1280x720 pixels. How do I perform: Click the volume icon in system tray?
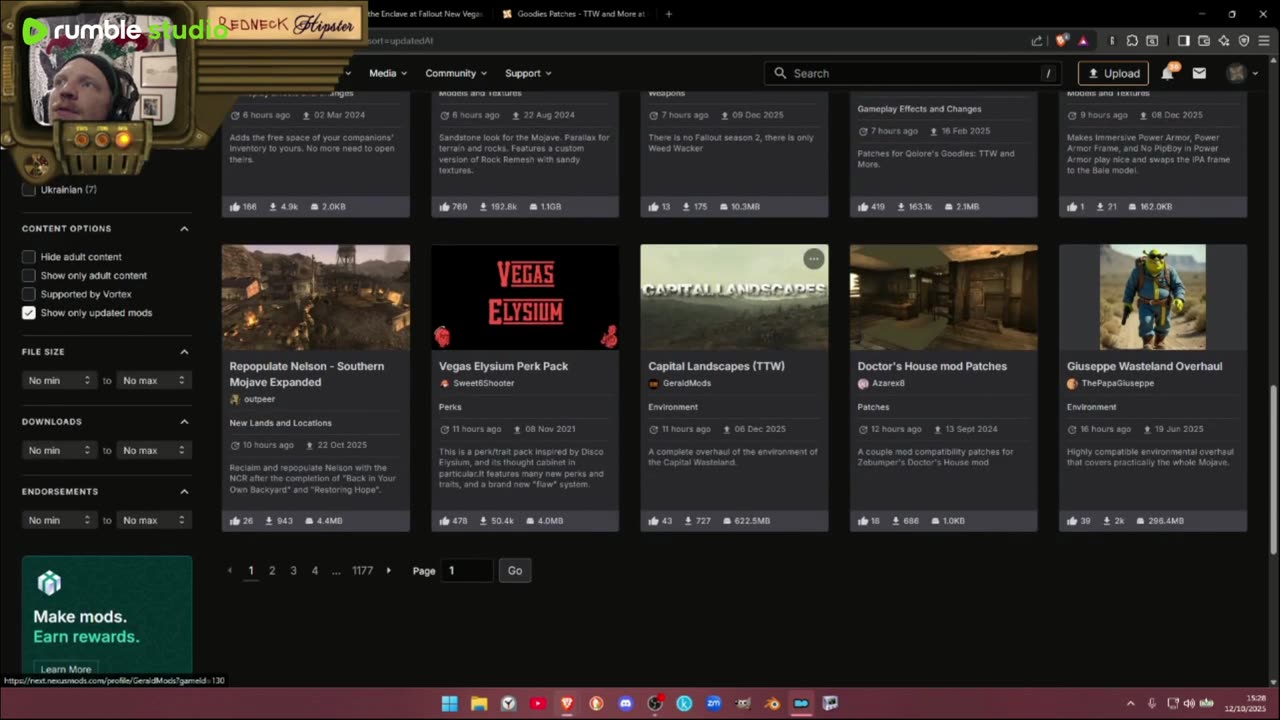click(1190, 703)
